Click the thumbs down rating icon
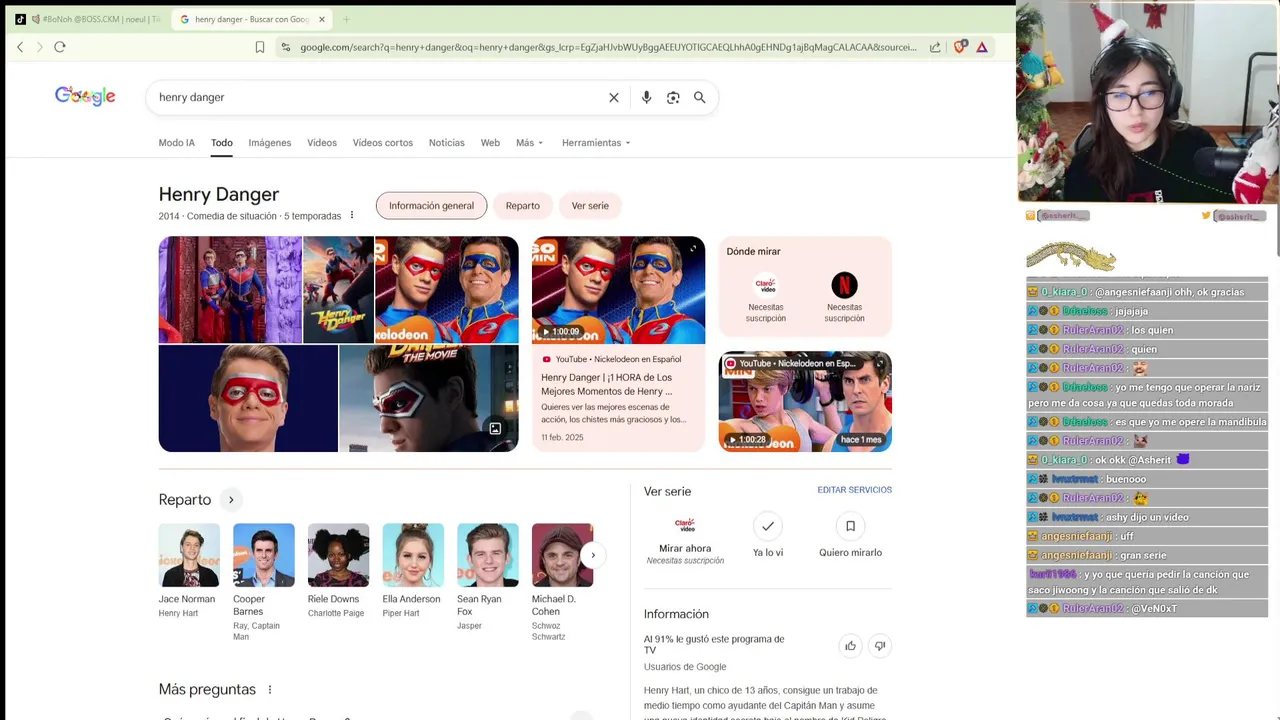 [x=880, y=646]
